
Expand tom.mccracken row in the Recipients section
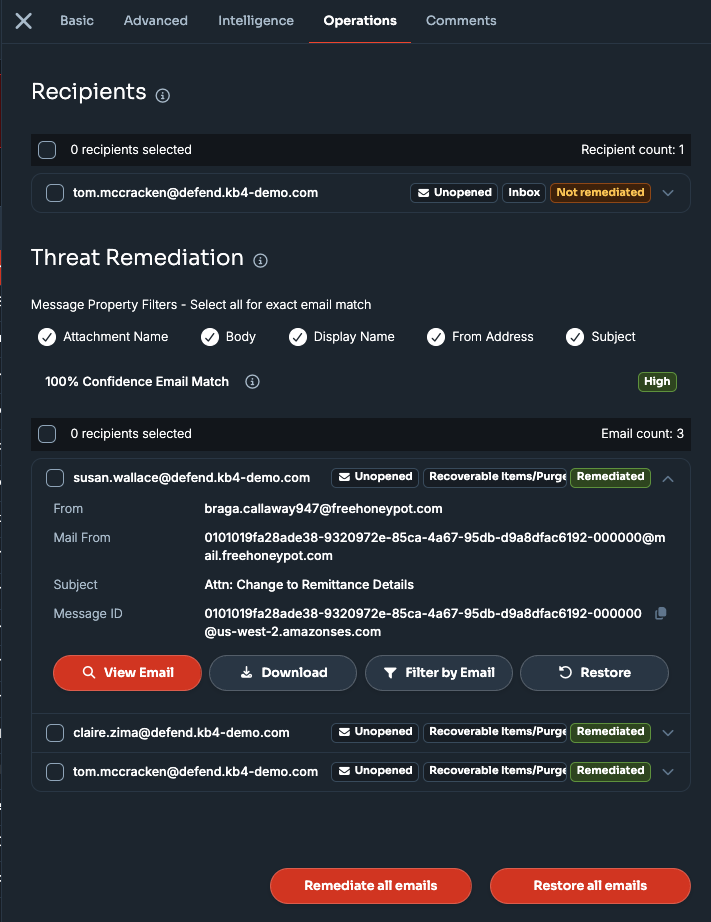[x=667, y=193]
